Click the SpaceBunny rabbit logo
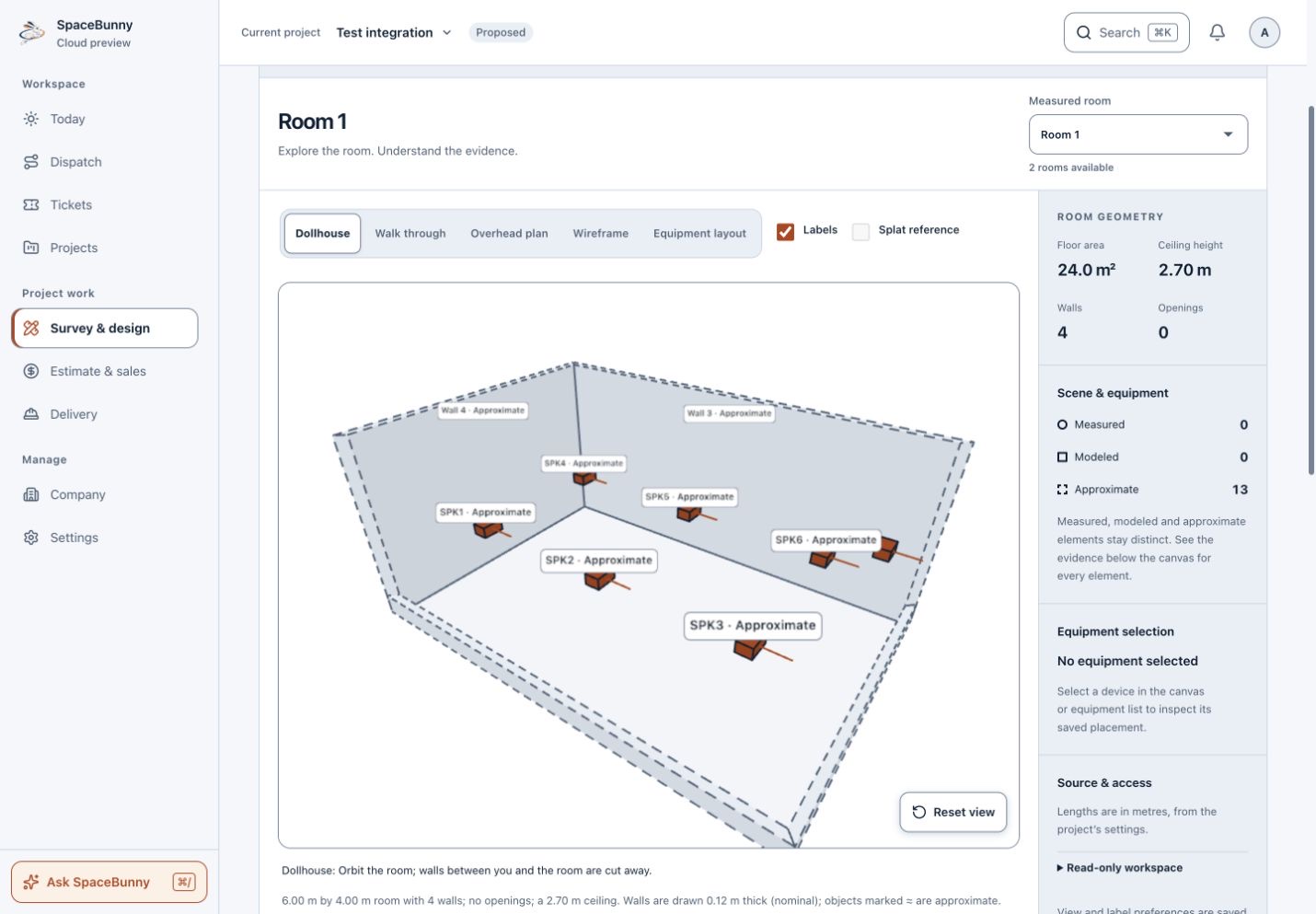The height and width of the screenshot is (914, 1316). 32,33
